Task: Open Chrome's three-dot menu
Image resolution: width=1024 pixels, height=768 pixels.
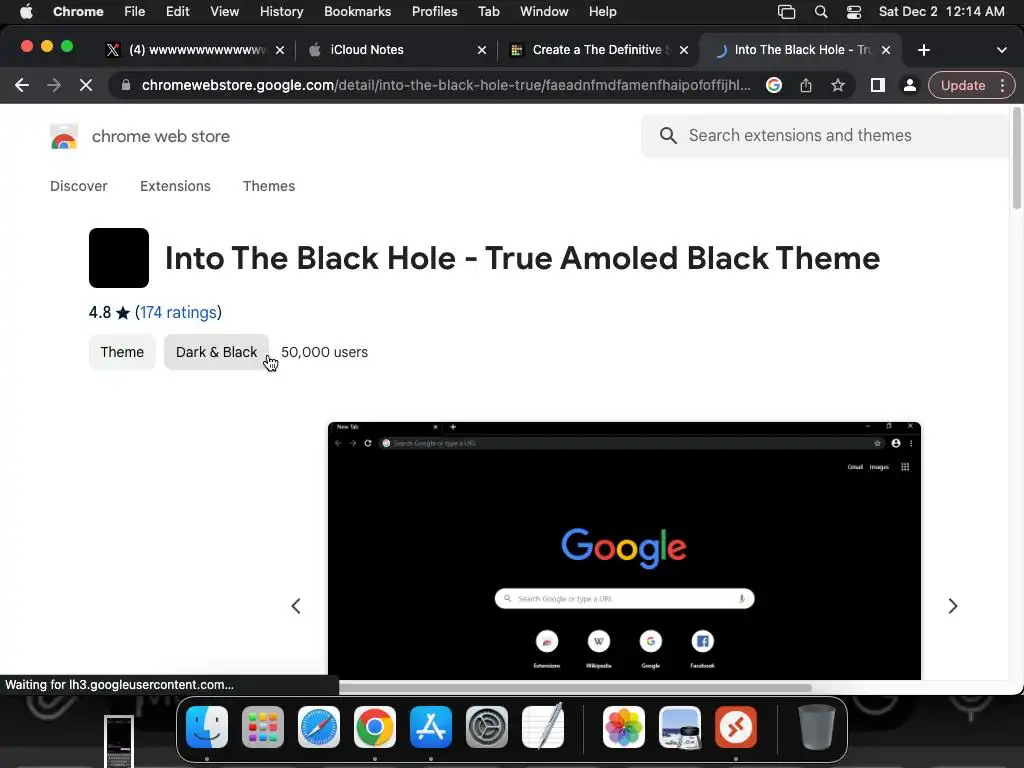Action: (1002, 86)
